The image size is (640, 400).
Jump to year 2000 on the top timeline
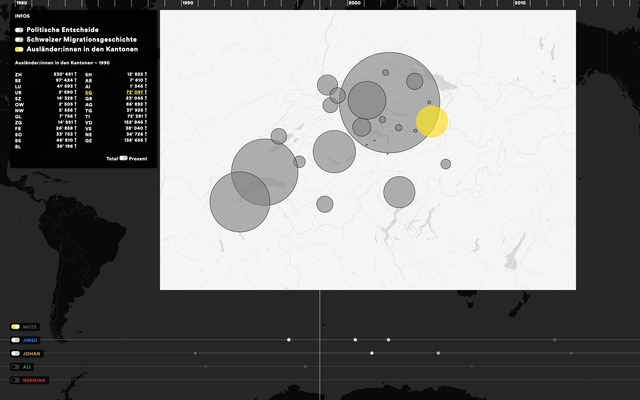[x=354, y=4]
